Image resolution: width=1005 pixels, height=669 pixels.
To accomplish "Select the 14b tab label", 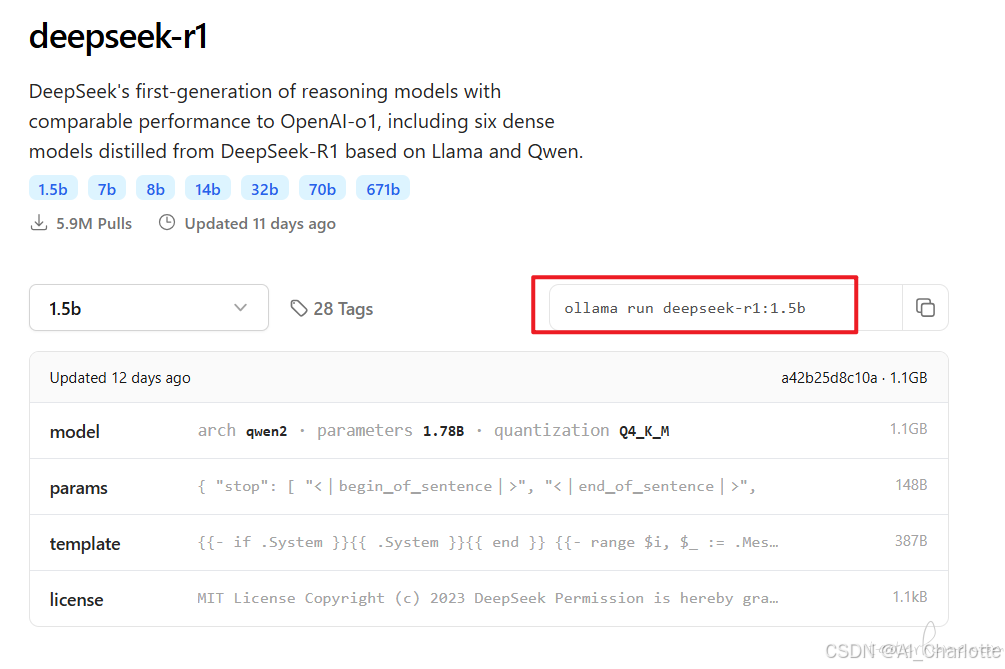I will [x=207, y=188].
